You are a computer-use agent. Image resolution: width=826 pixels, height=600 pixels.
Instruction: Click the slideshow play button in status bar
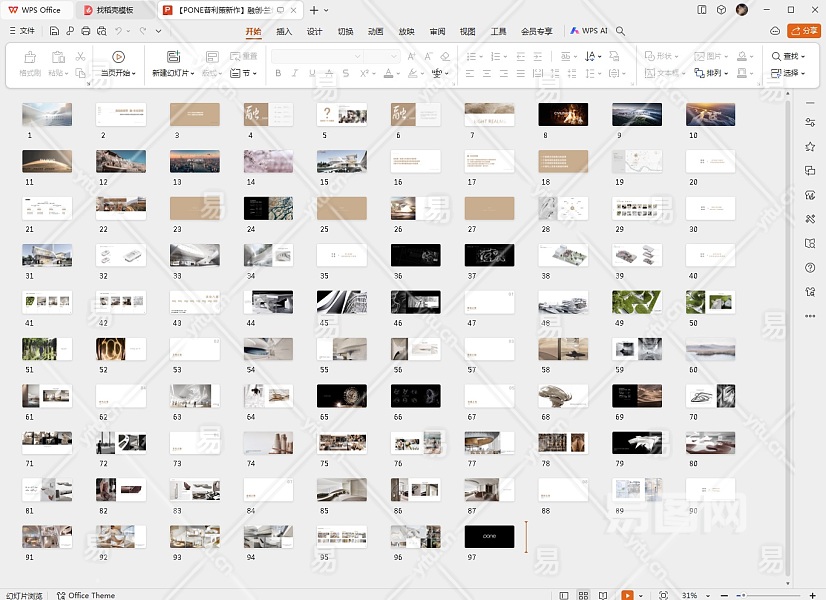coord(627,595)
